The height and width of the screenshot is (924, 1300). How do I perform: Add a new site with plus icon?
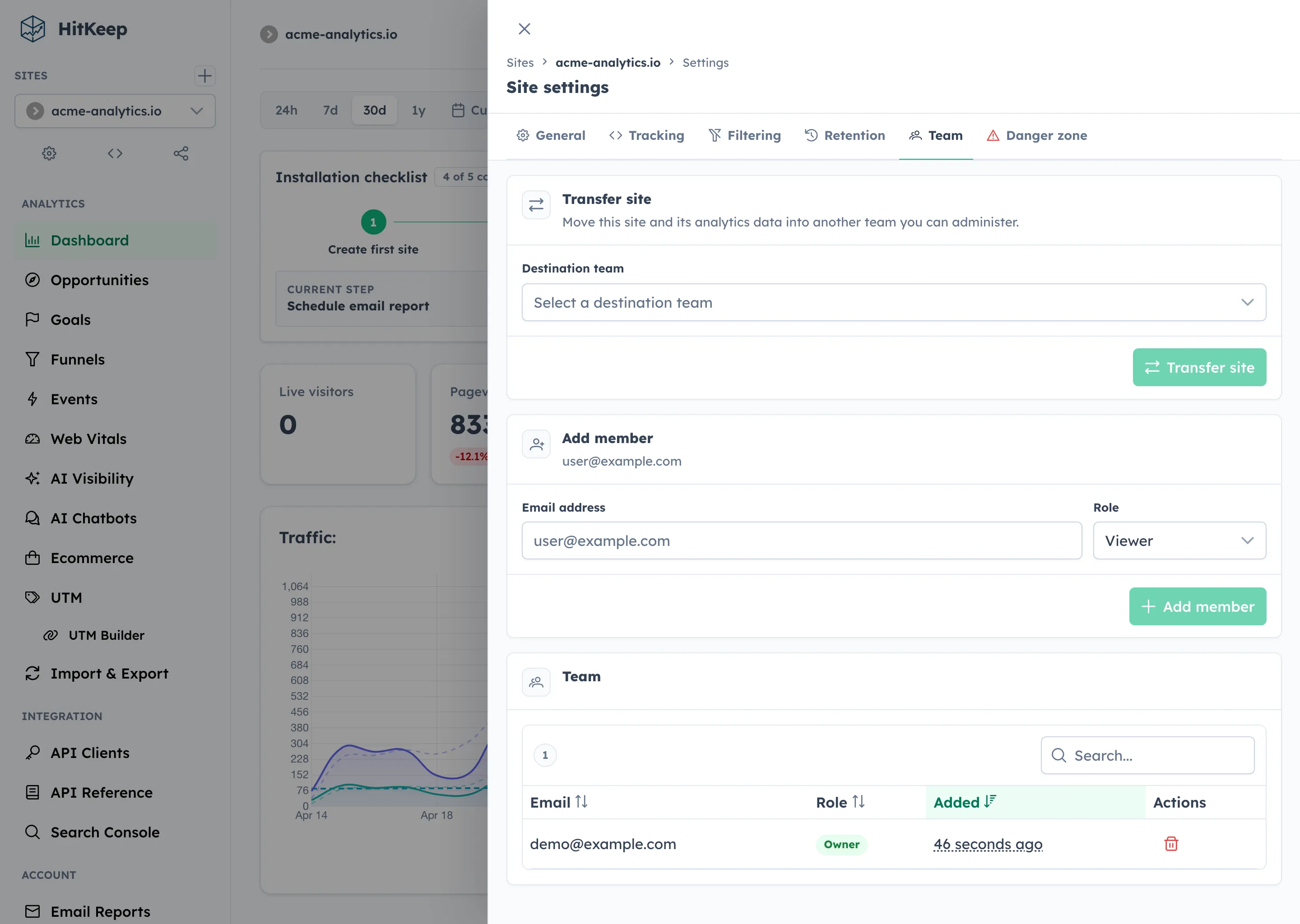[x=204, y=76]
